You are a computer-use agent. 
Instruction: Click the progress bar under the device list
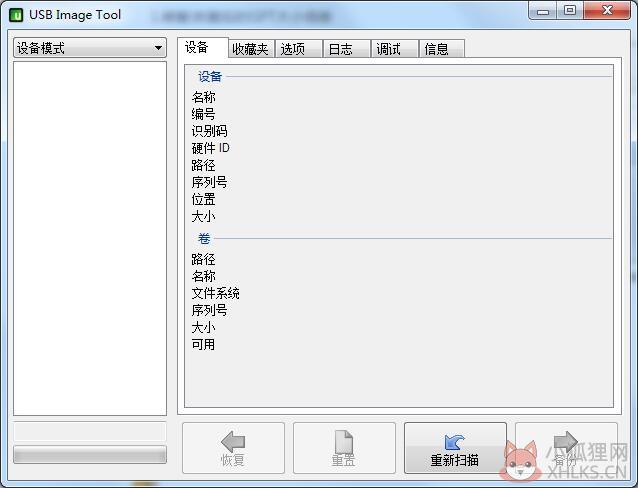coord(90,455)
